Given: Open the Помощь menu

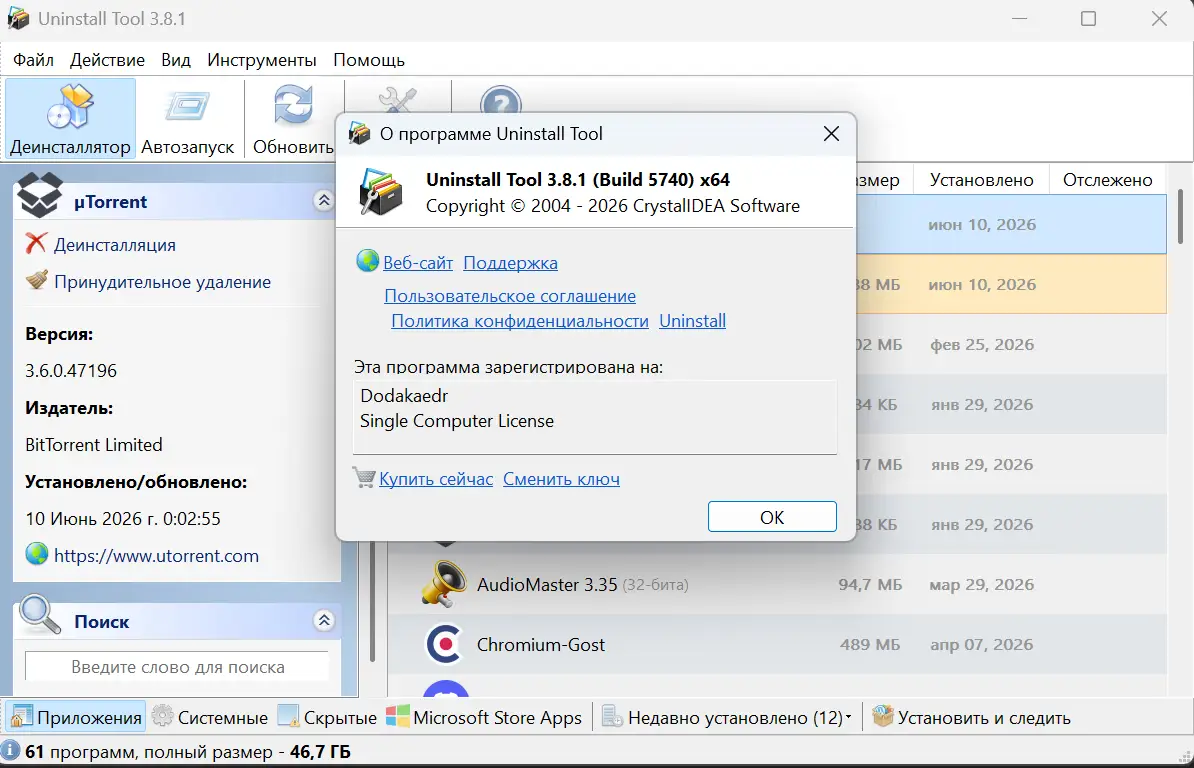Looking at the screenshot, I should coord(369,60).
